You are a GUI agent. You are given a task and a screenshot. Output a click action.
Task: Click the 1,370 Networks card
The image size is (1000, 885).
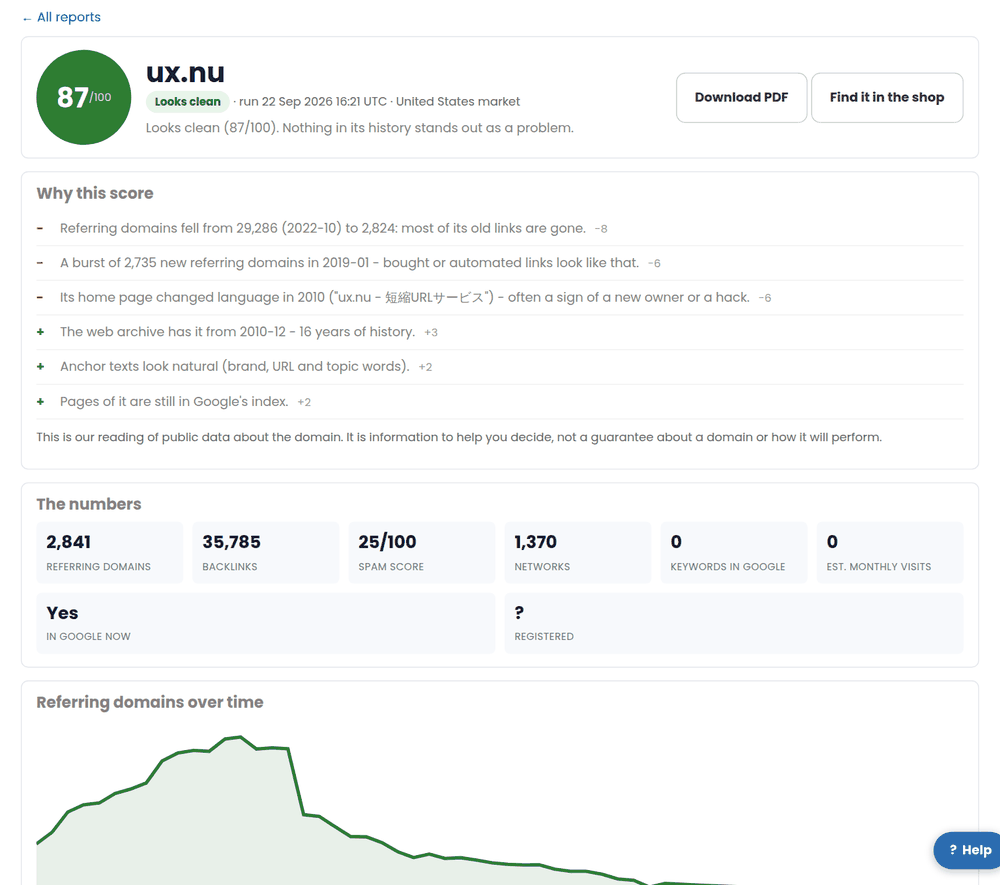[578, 552]
